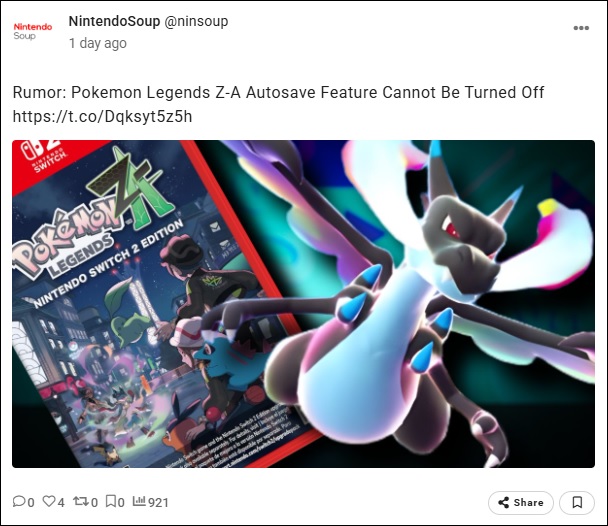Click the retweet arrows icon
608x526 pixels.
pos(81,502)
